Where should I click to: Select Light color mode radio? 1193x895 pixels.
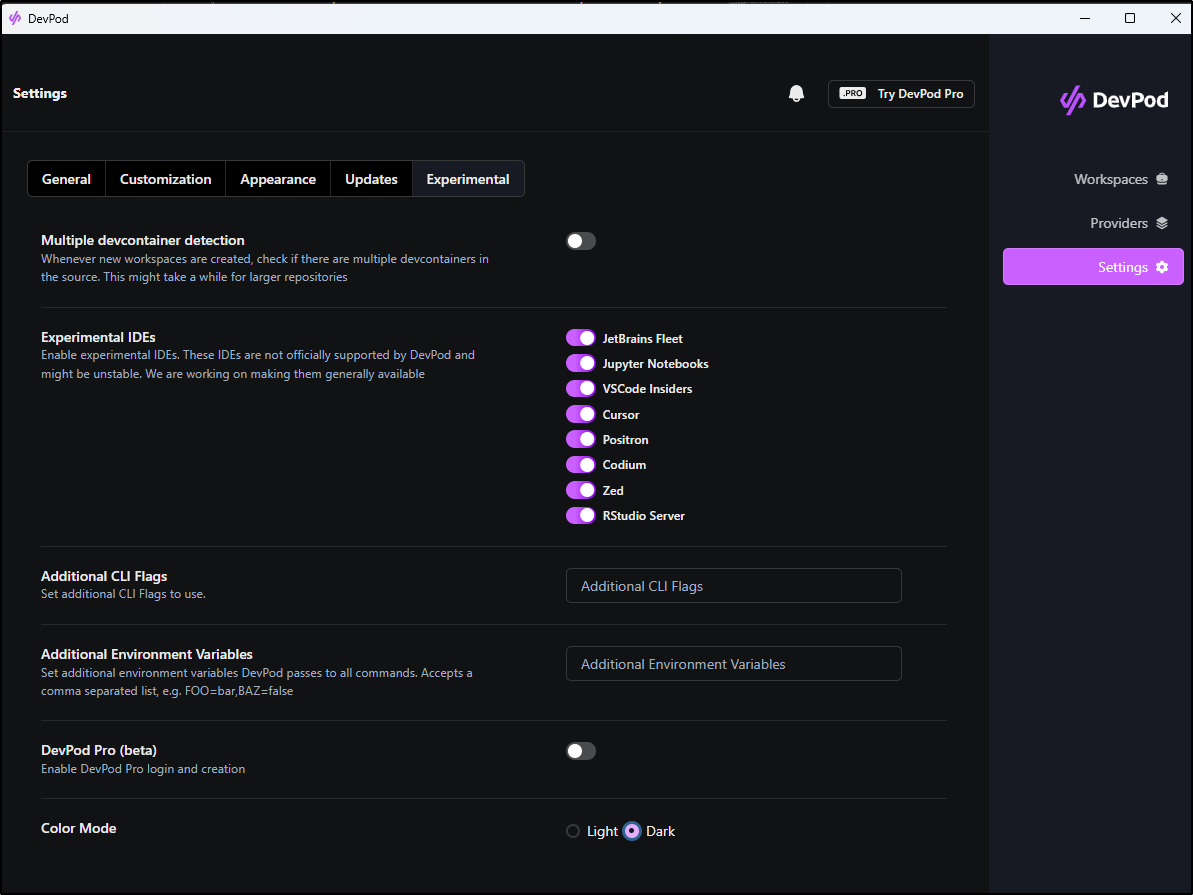[573, 831]
